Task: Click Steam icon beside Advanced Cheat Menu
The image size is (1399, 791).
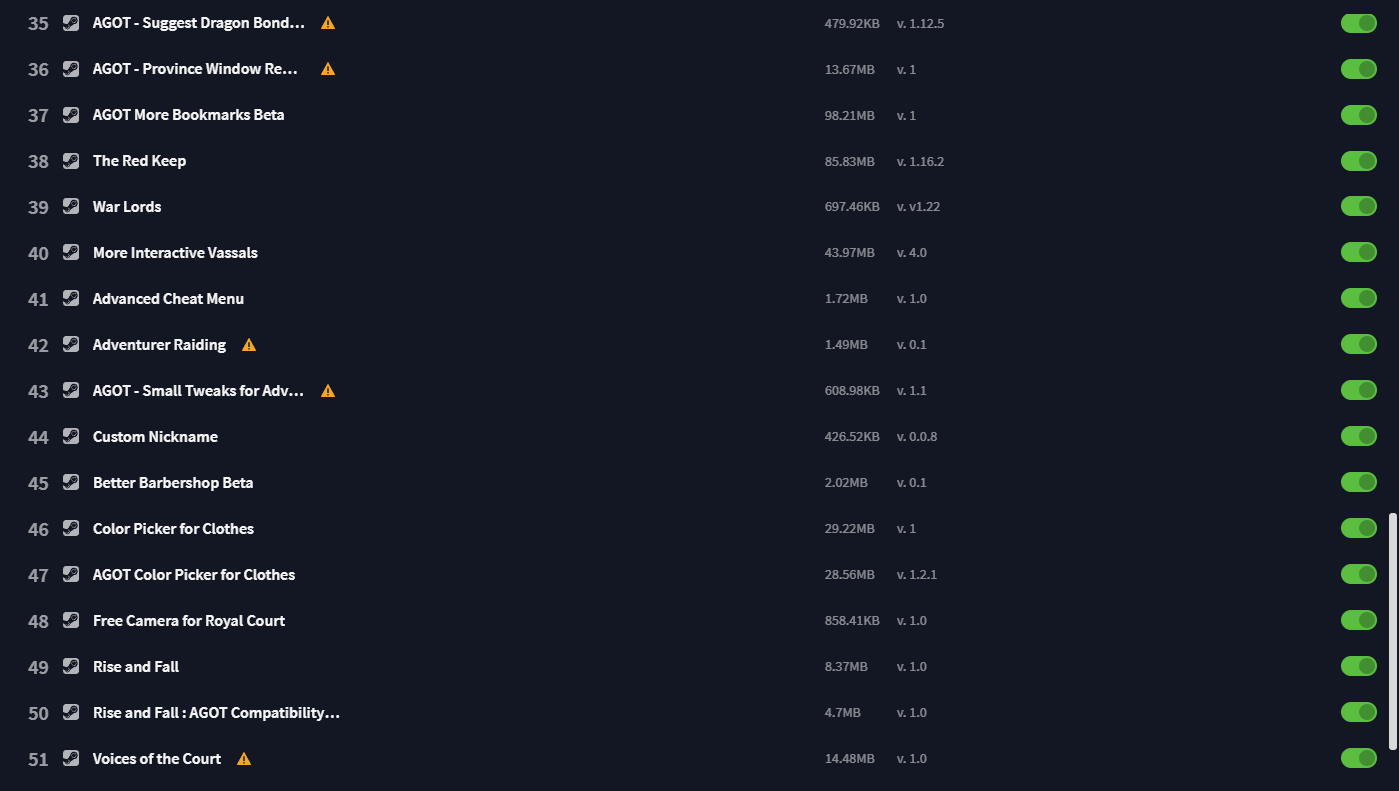Action: click(x=71, y=298)
